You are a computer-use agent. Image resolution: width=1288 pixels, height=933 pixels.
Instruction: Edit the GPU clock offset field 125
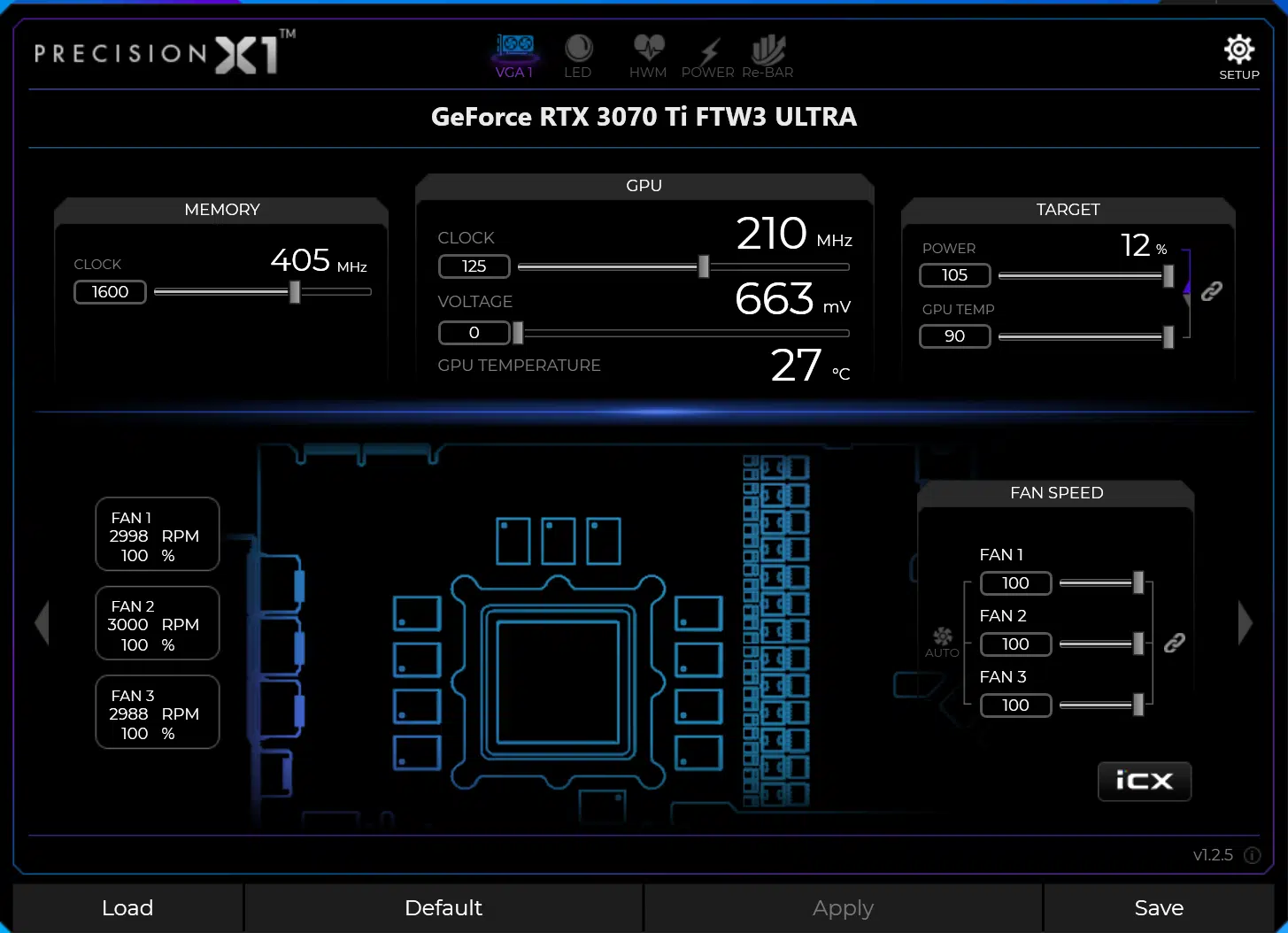(474, 266)
